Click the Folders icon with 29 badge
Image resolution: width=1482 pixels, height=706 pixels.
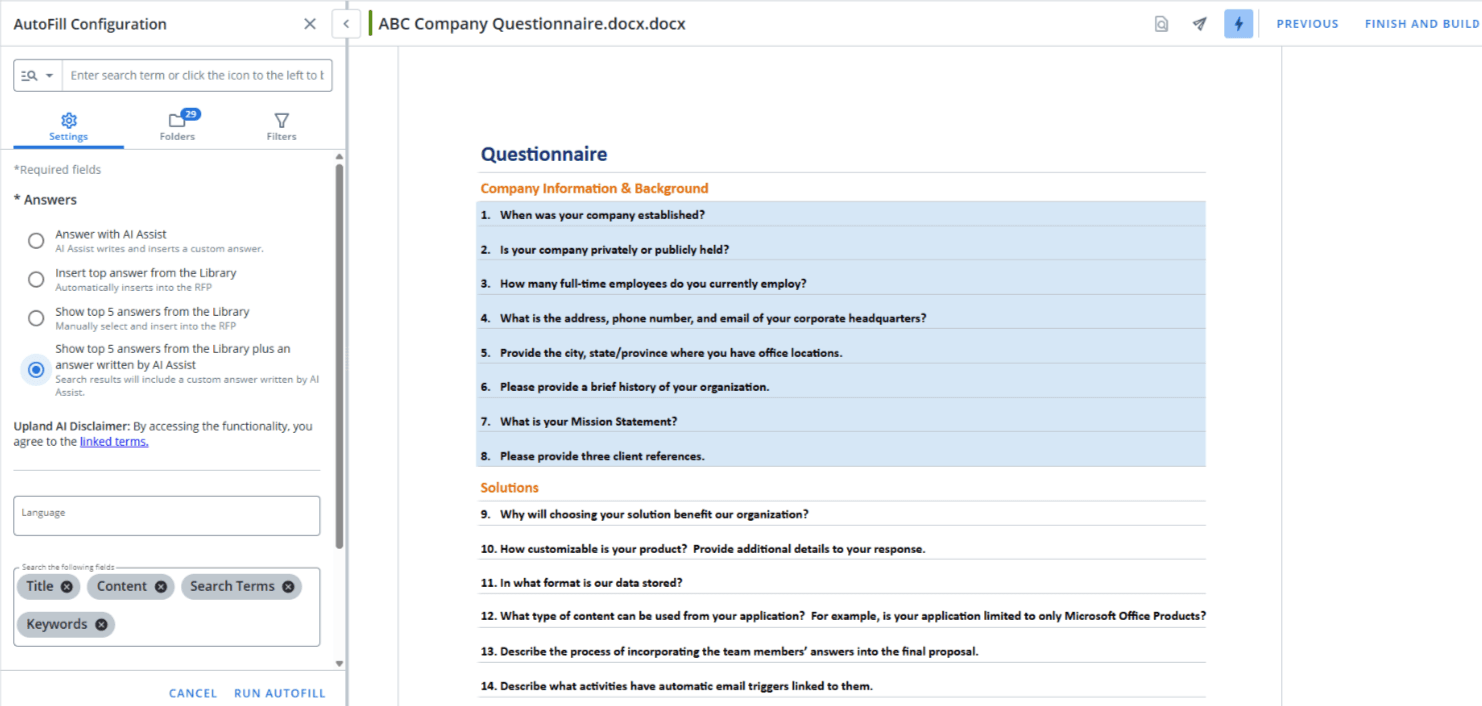(177, 118)
